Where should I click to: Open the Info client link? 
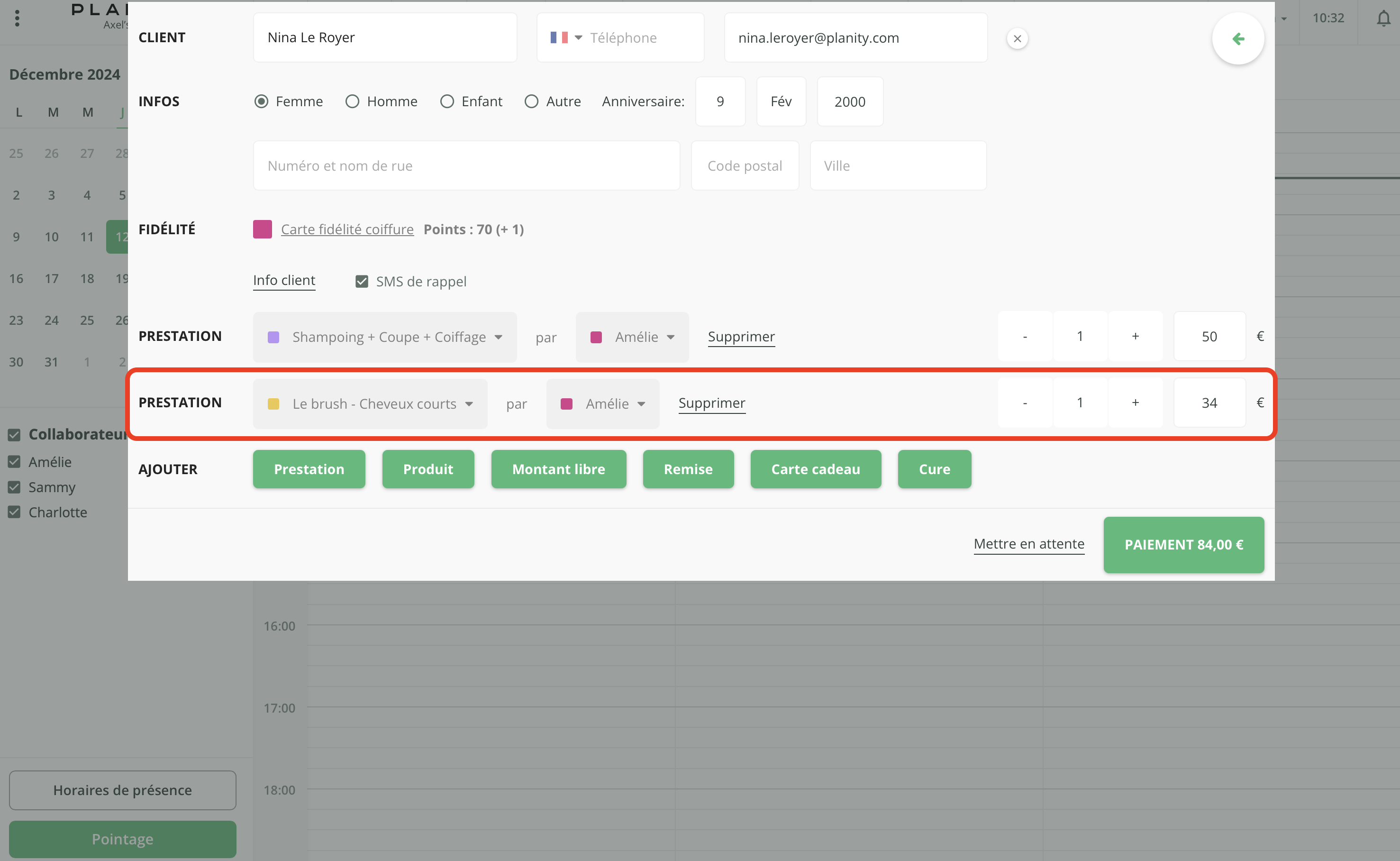(x=284, y=280)
